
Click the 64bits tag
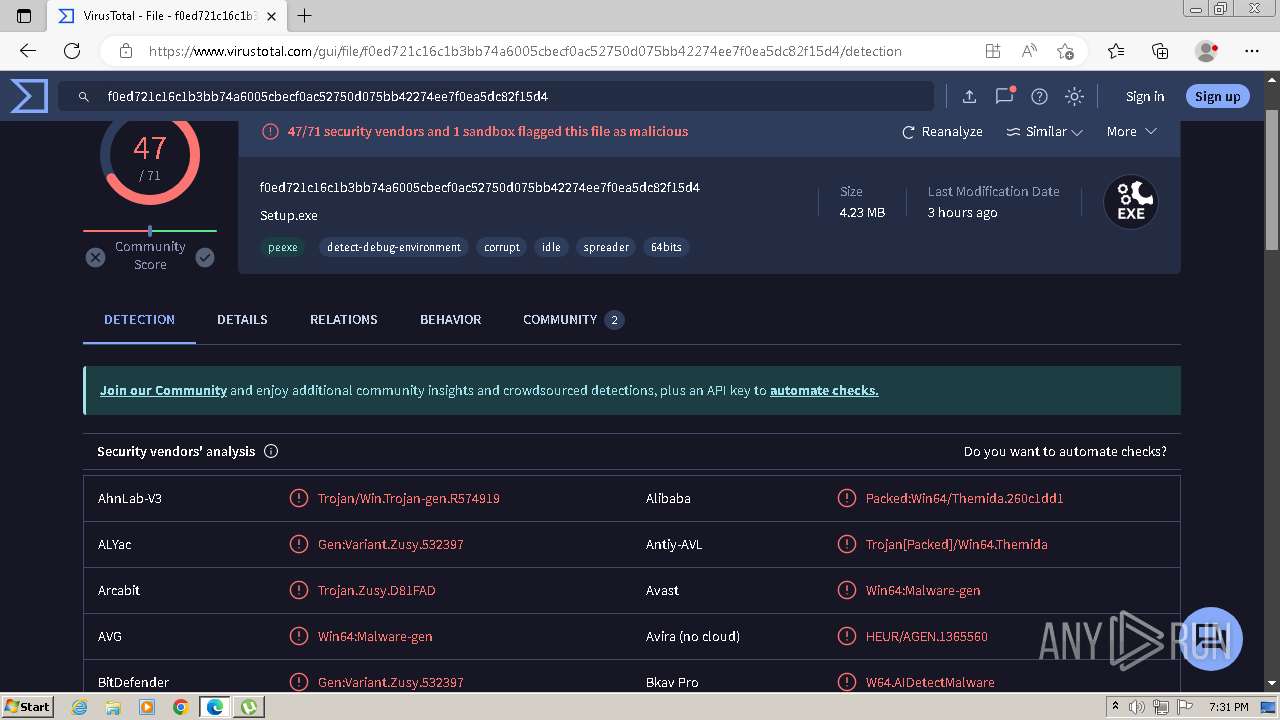coord(666,247)
